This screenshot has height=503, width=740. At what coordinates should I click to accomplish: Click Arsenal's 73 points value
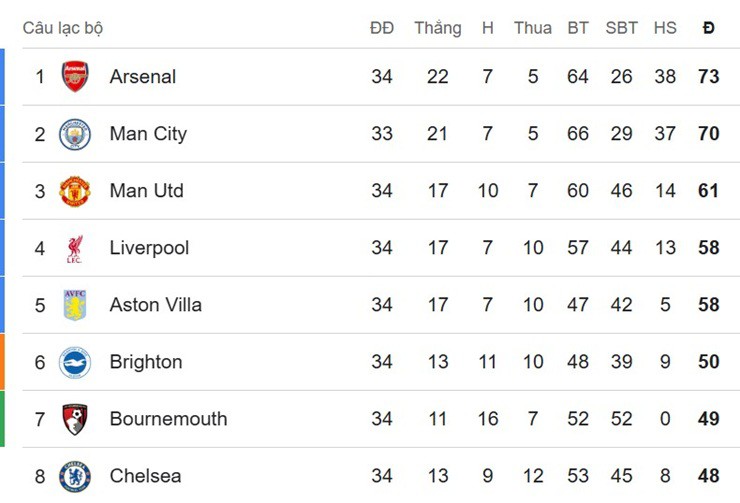tap(709, 77)
